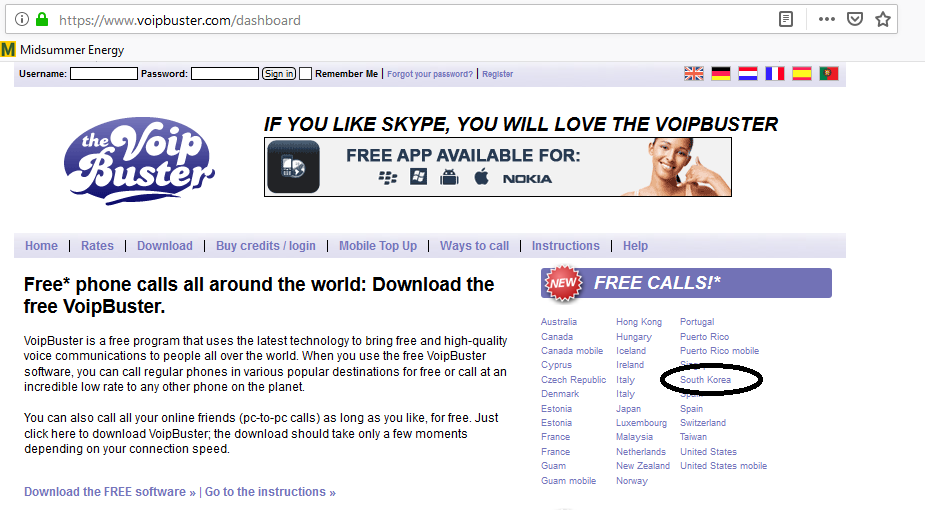The width and height of the screenshot is (925, 510).
Task: Open the page actions three-dots menu
Action: tap(826, 19)
